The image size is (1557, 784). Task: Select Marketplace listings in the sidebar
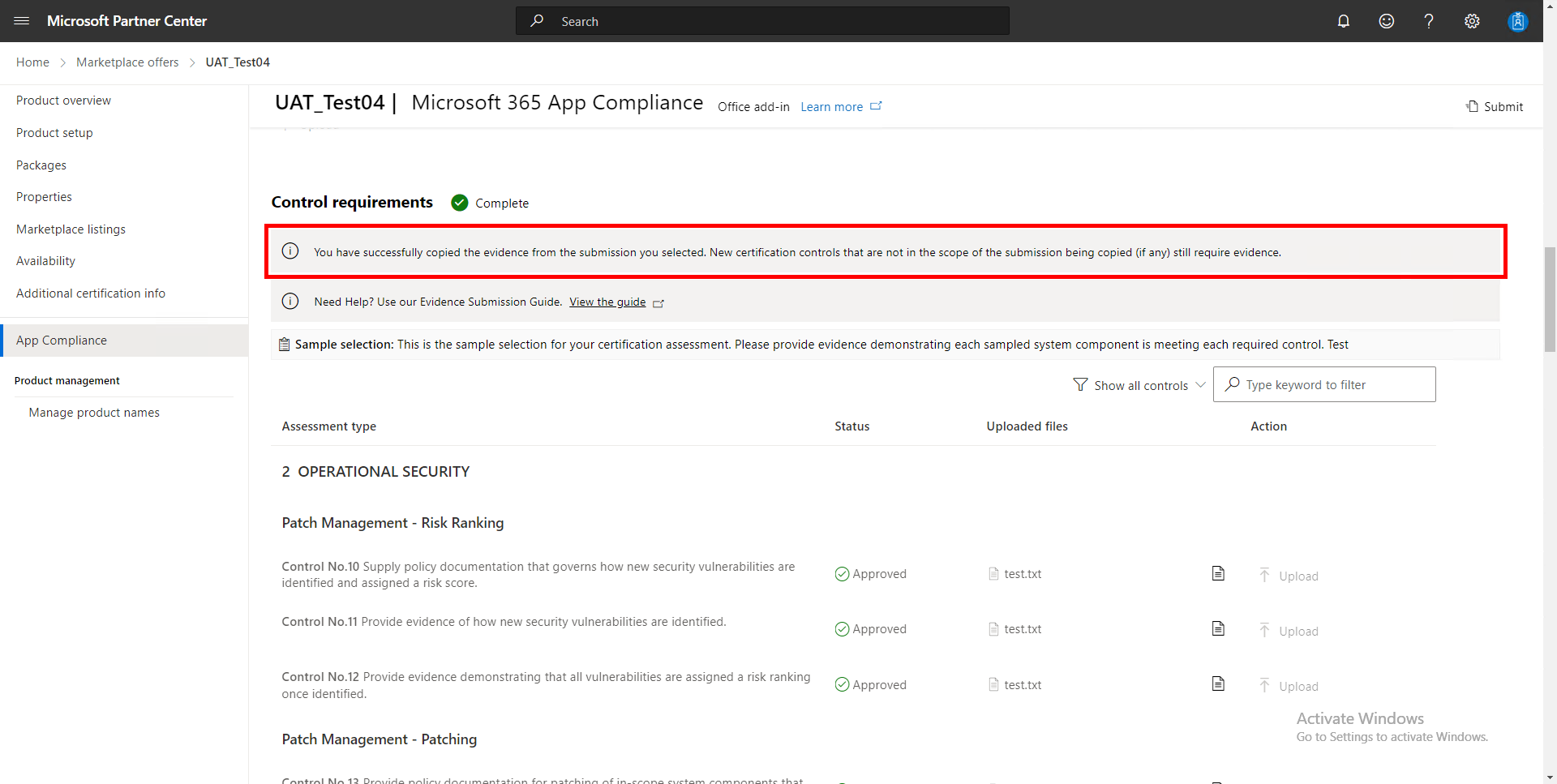tap(71, 229)
